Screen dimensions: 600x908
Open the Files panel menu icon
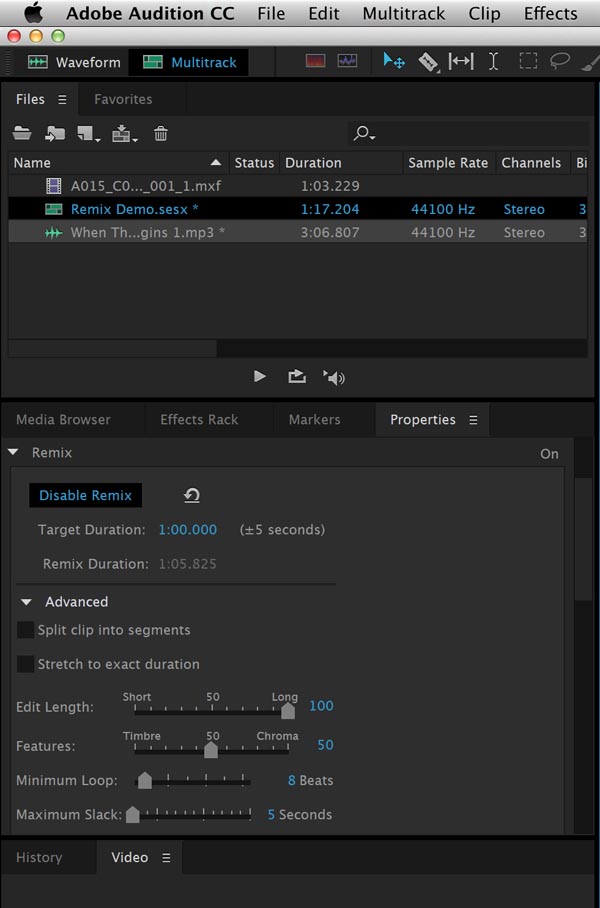pos(62,100)
